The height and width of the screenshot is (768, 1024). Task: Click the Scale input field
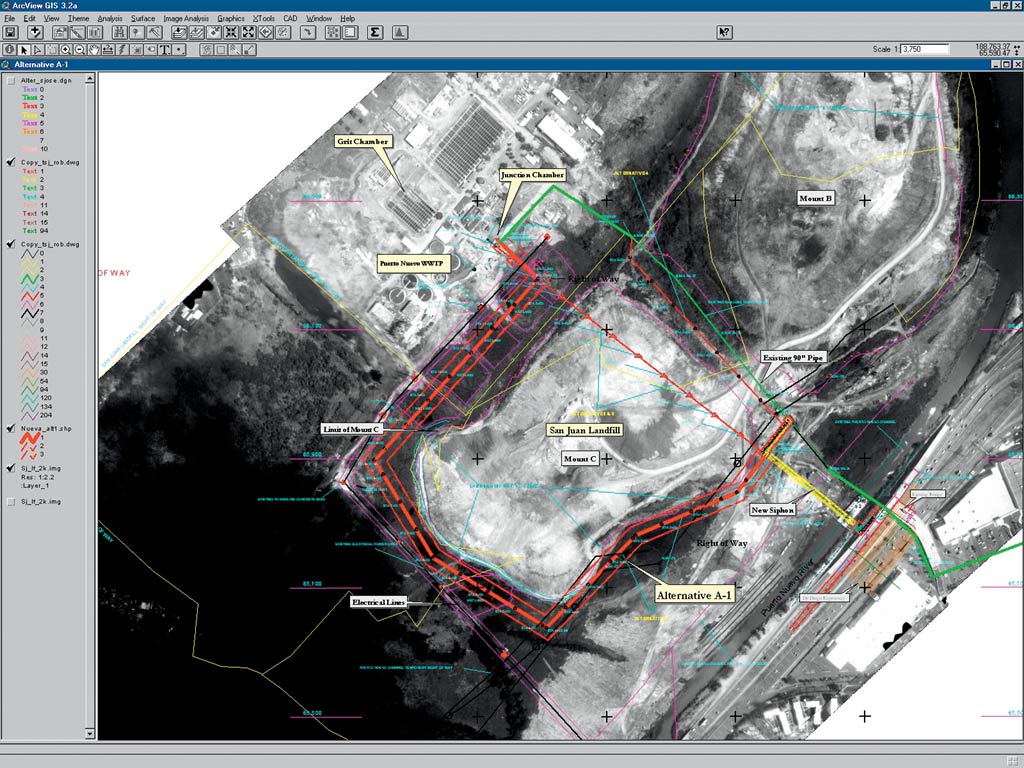coord(925,49)
